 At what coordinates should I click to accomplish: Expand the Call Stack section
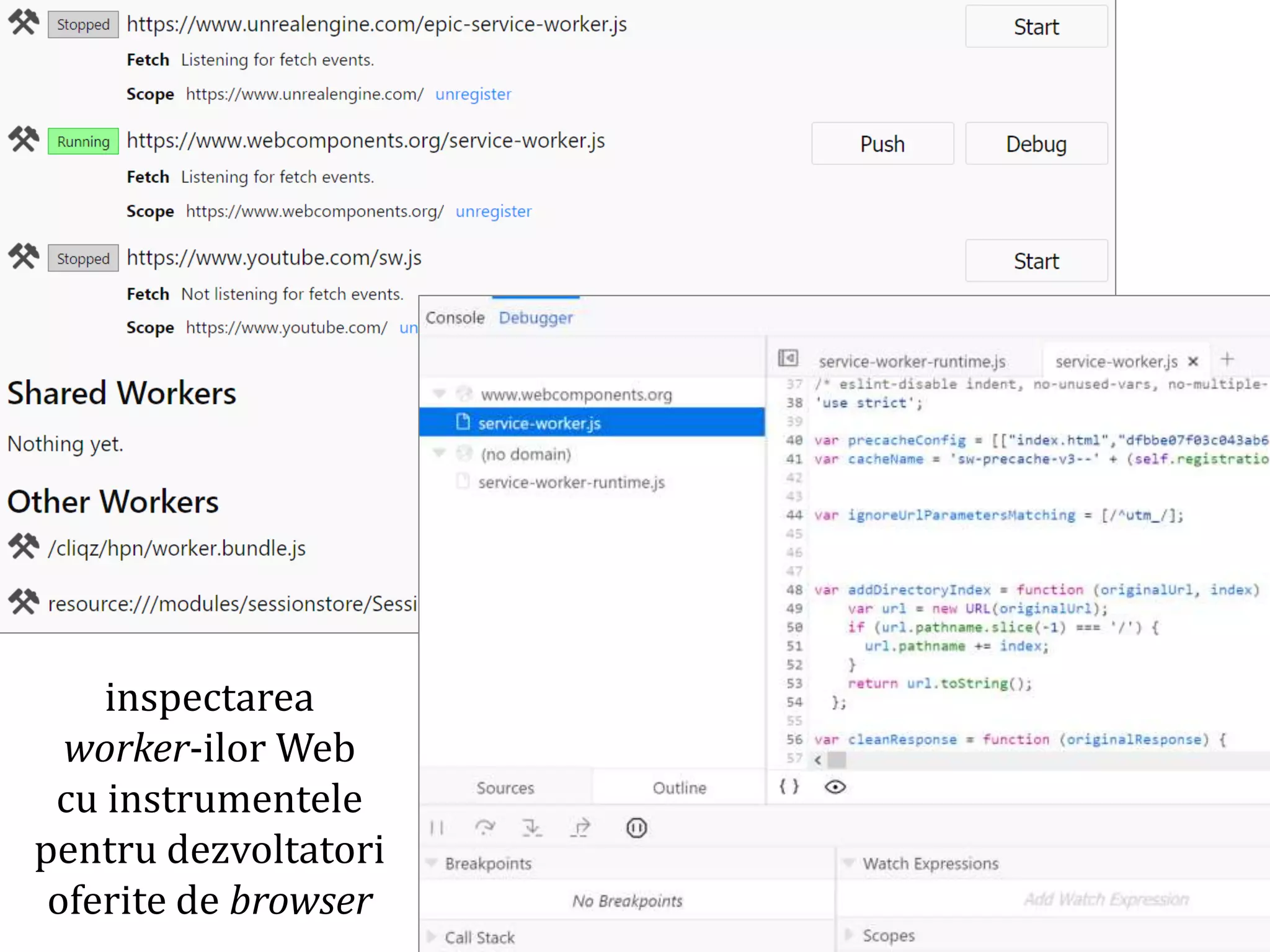[x=432, y=937]
